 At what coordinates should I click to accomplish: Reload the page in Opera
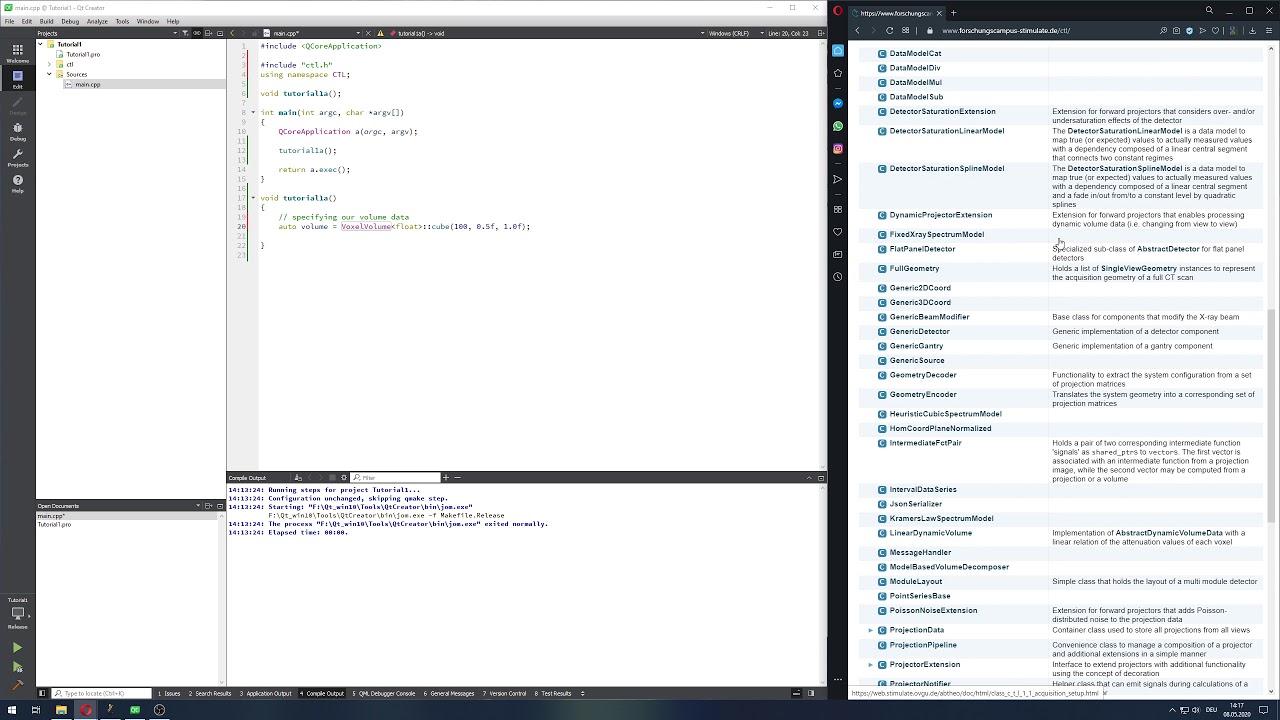[x=889, y=30]
